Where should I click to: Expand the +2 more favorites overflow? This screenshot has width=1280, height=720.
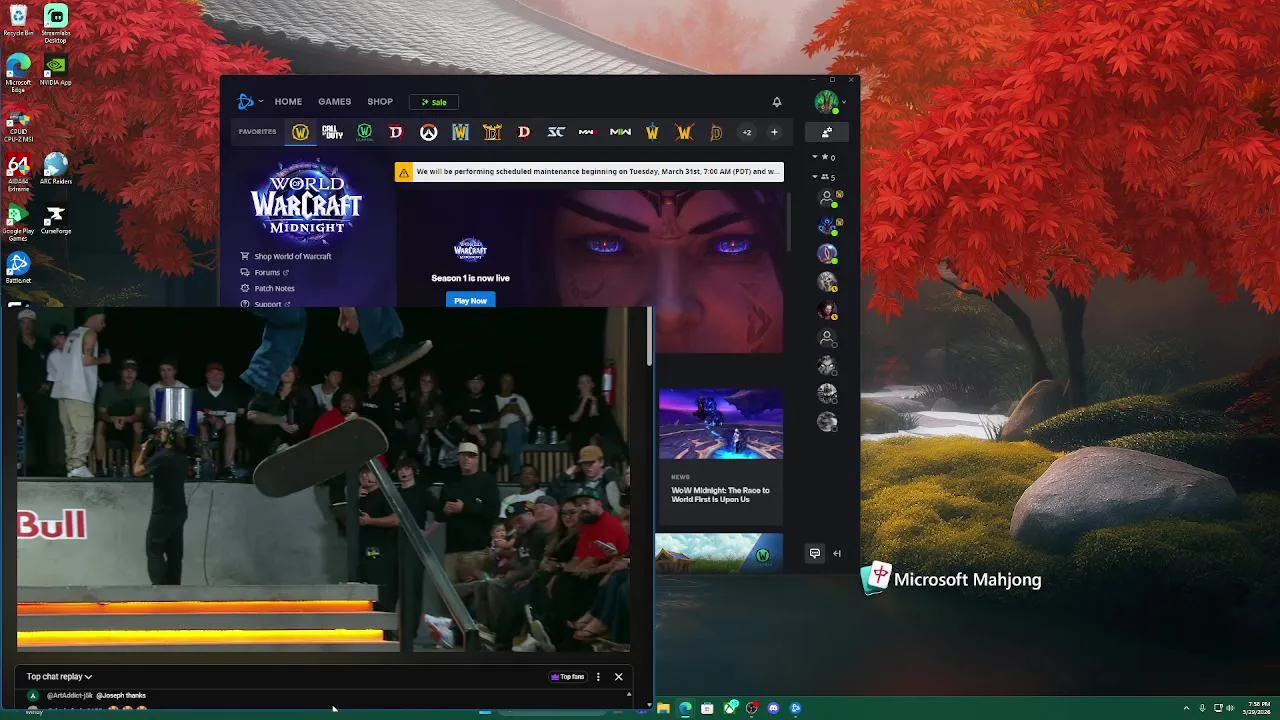pos(746,132)
